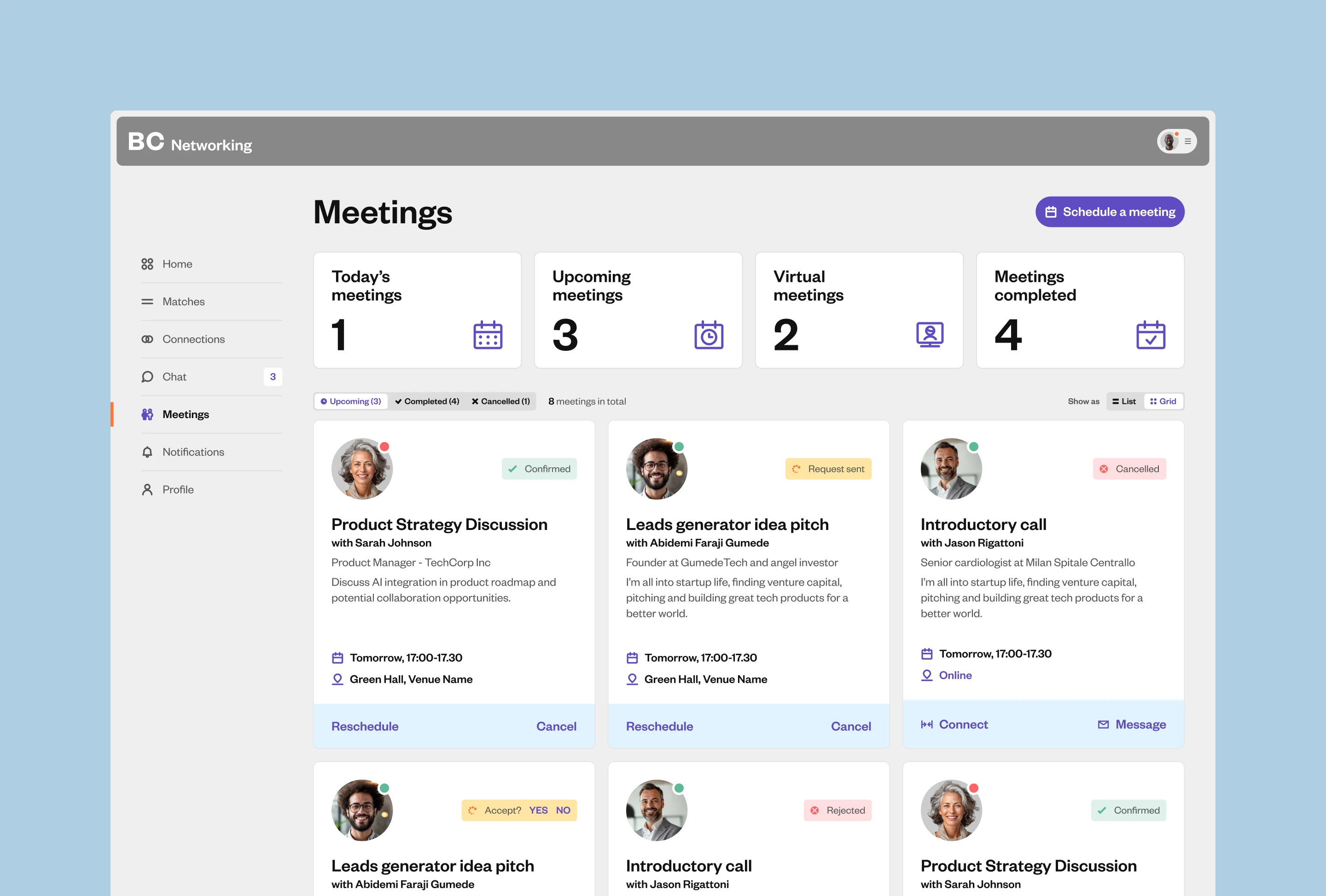Click the Connections linked-circles icon
The width and height of the screenshot is (1326, 896).
pos(147,339)
